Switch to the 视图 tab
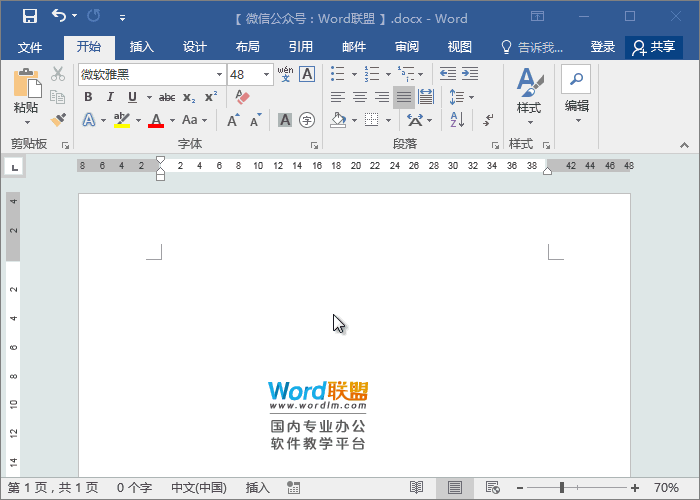Image resolution: width=700 pixels, height=500 pixels. point(460,47)
